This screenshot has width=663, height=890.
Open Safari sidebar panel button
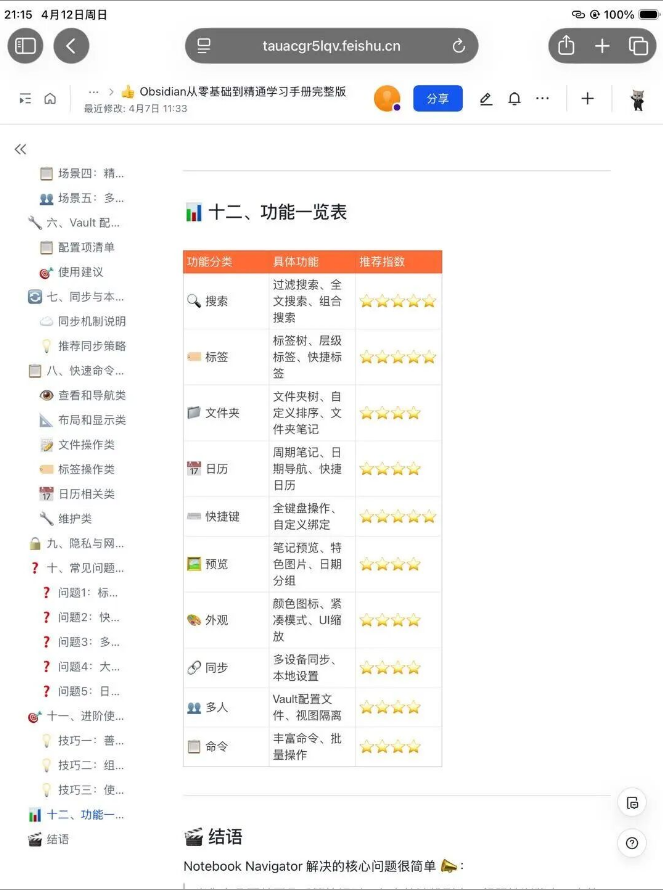tap(25, 46)
